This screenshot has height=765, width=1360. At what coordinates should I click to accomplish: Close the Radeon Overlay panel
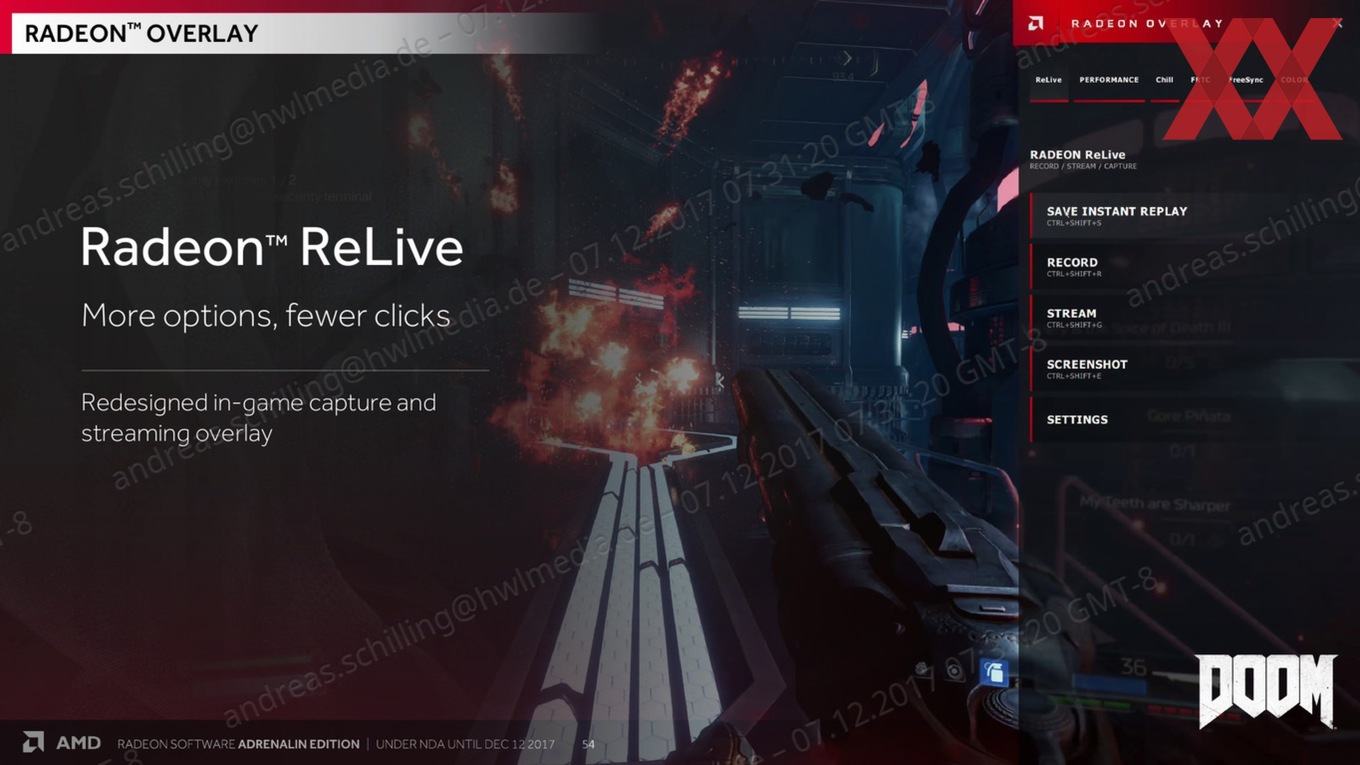coord(1338,23)
